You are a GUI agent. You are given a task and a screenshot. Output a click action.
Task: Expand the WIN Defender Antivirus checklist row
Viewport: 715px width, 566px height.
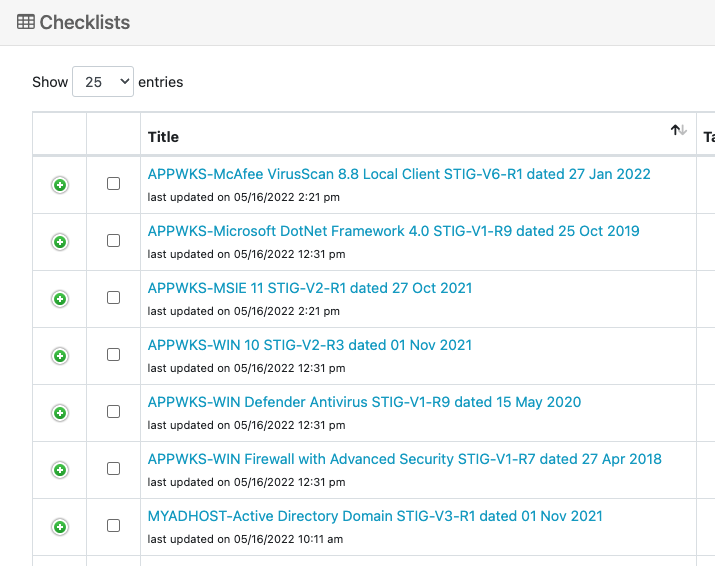click(x=60, y=413)
